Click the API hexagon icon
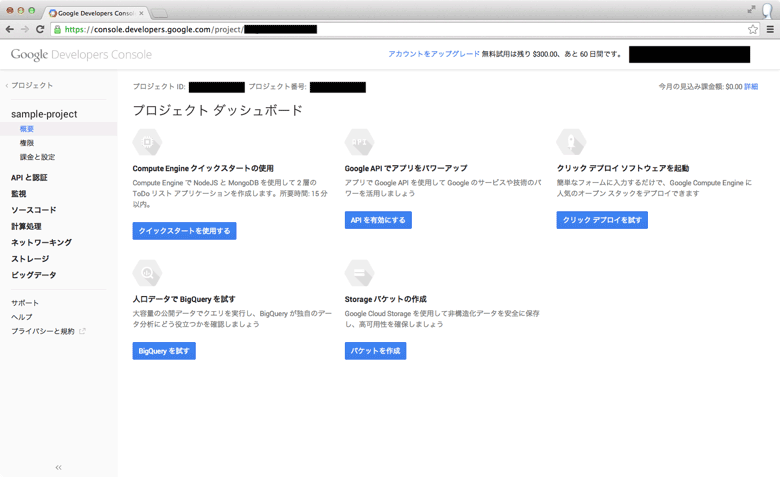780x477 pixels. tap(359, 142)
